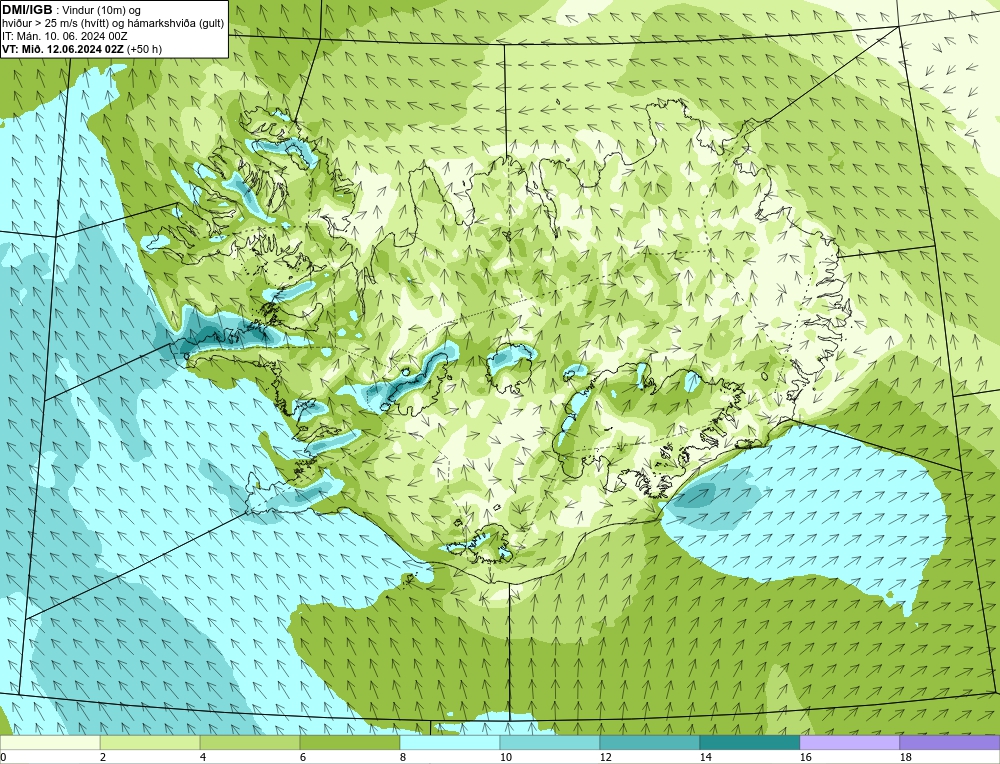Click the 'IT: Mán. 10. 06. 2024 00Z' line
The image size is (1000, 764).
click(x=64, y=36)
